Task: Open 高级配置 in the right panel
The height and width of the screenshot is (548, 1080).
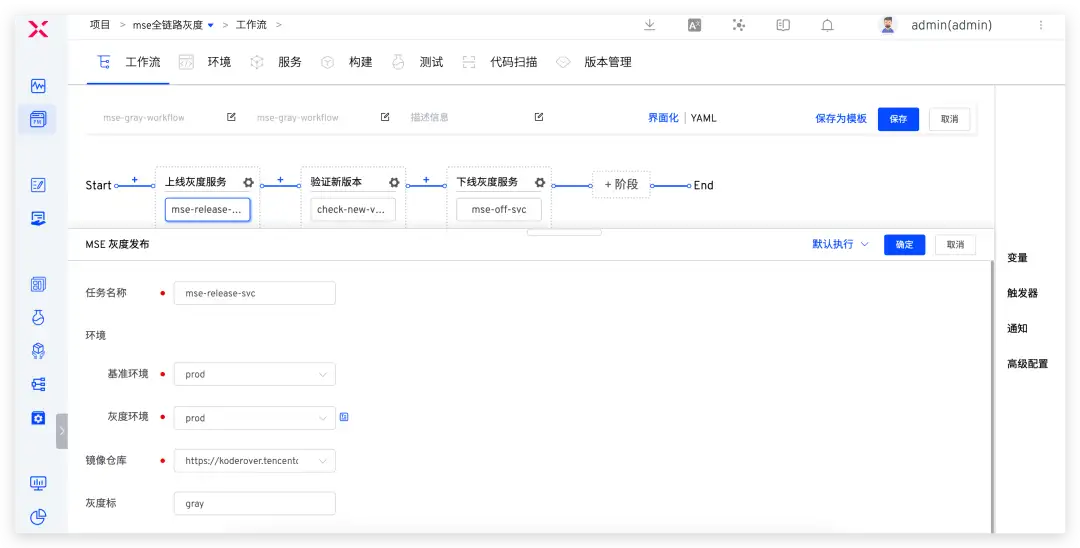Action: [1028, 363]
